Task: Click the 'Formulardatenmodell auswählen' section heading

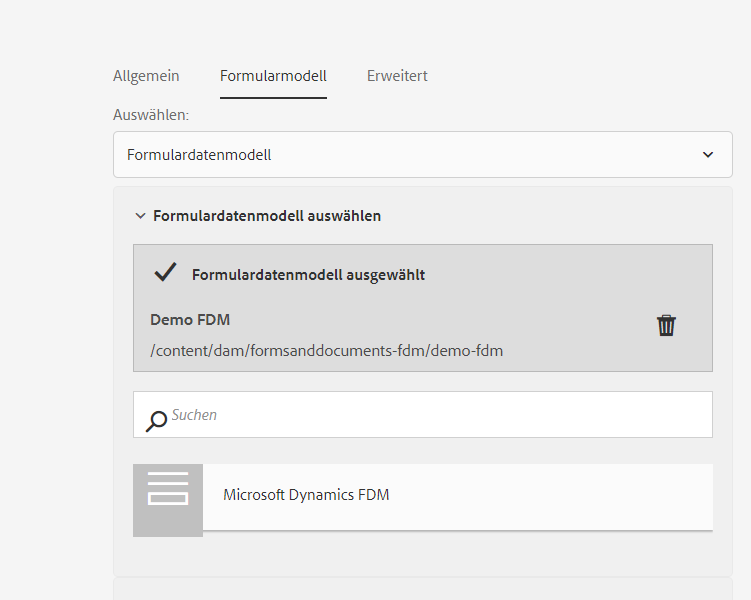Action: [x=266, y=216]
